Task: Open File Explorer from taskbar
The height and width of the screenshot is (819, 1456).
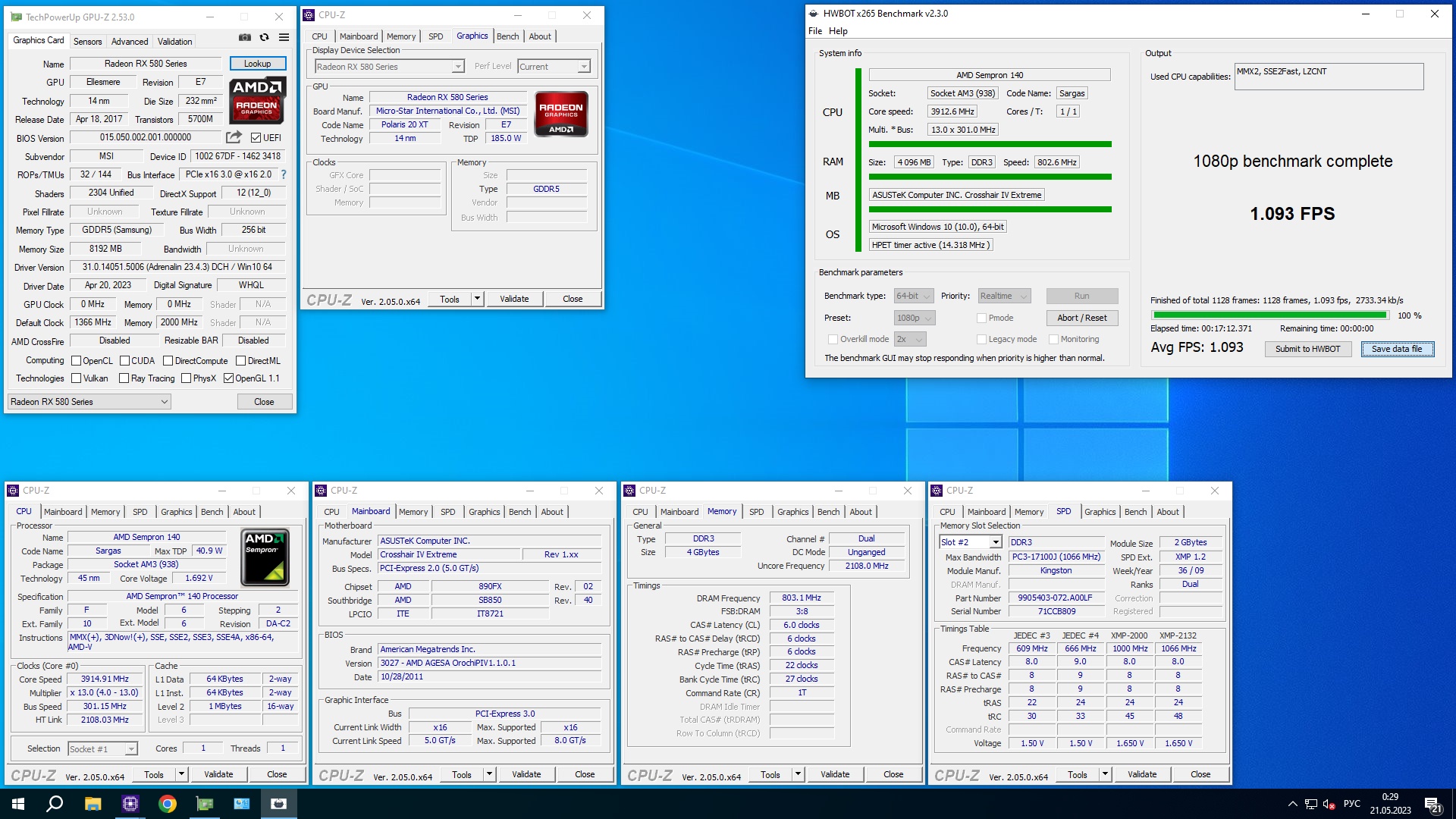Action: click(x=93, y=804)
